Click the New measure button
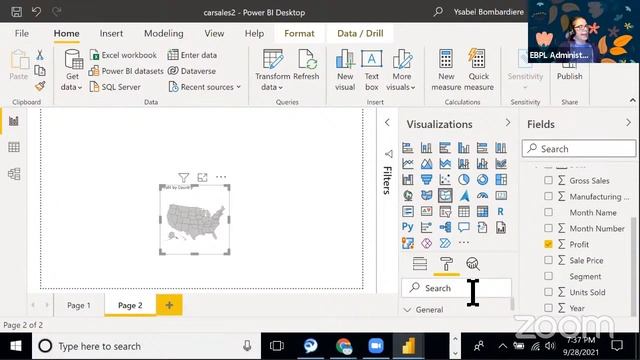The image size is (640, 360). click(446, 70)
